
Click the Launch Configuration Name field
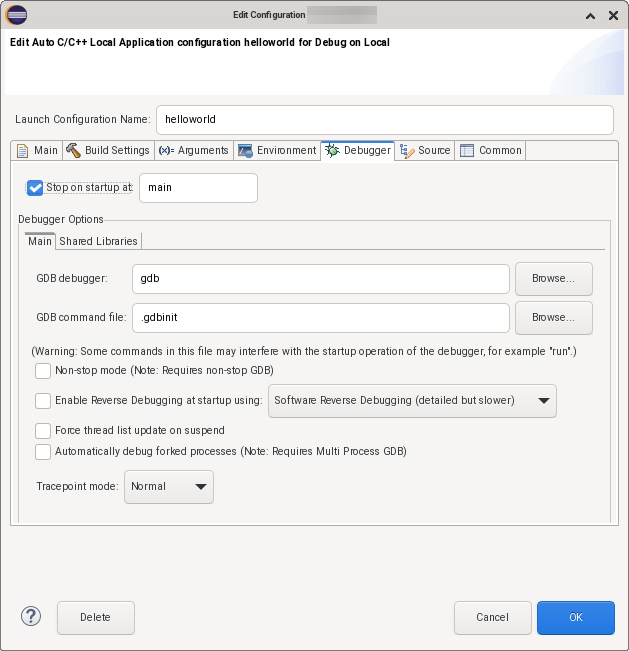tap(385, 120)
